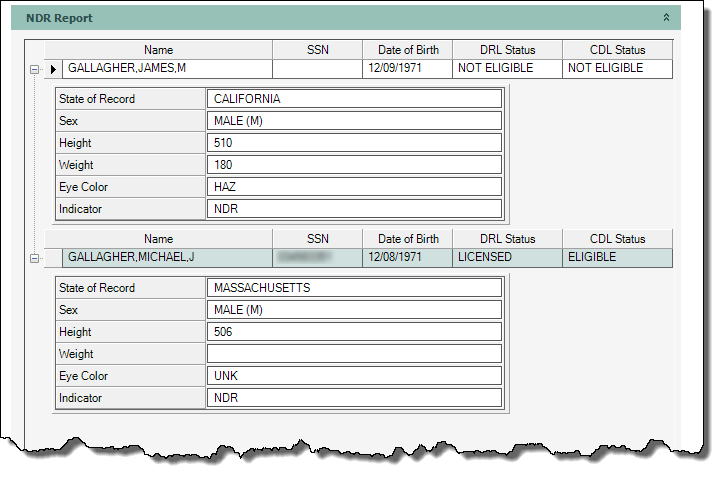Click Indicator NDR field in Massachusetts record
The width and height of the screenshot is (719, 482).
pos(354,398)
